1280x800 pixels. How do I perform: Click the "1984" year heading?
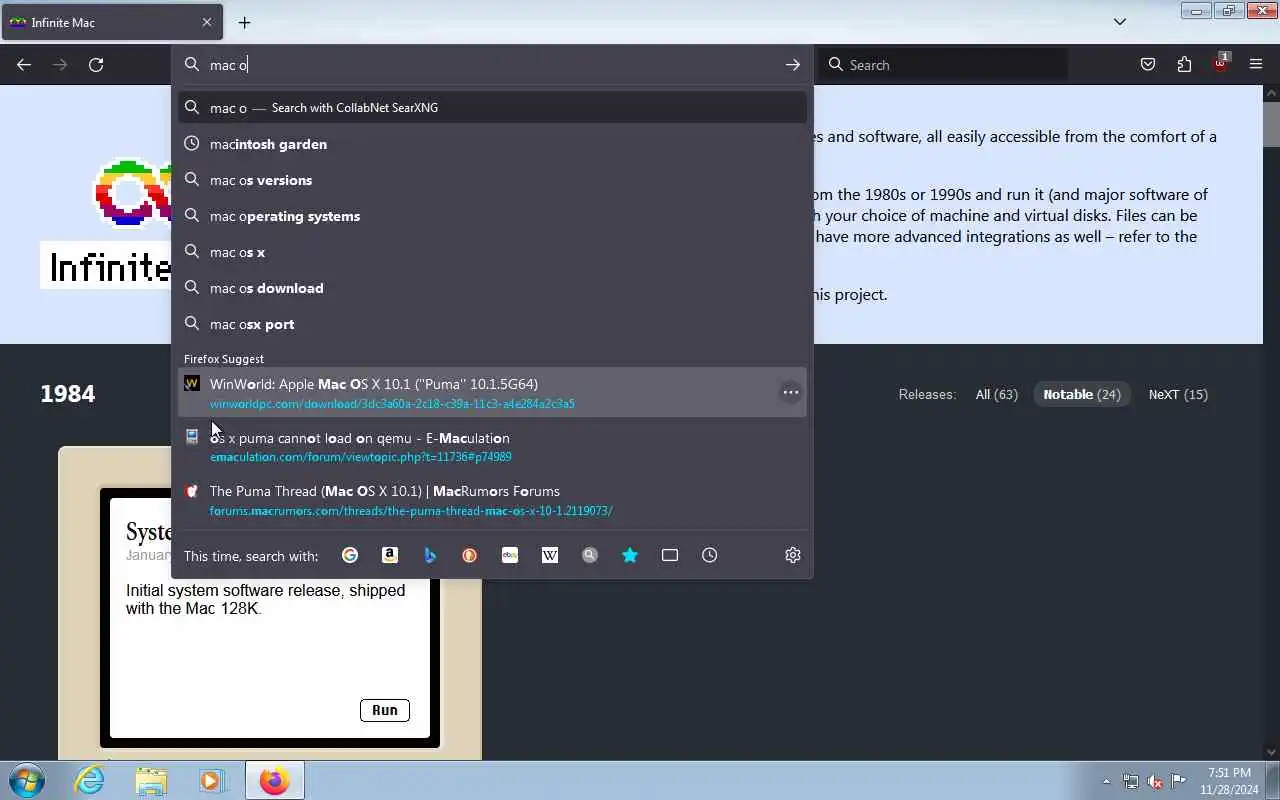pyautogui.click(x=68, y=394)
